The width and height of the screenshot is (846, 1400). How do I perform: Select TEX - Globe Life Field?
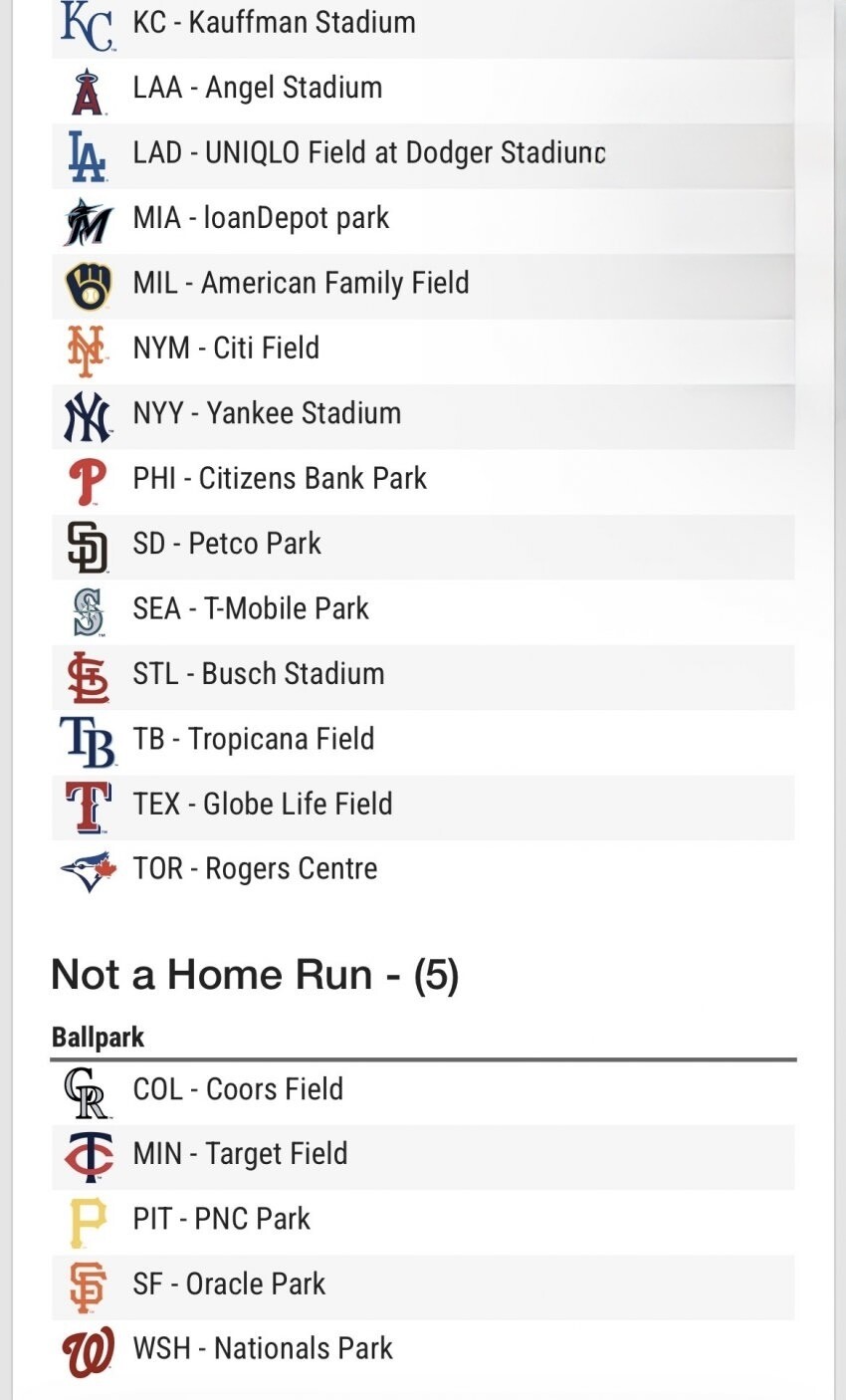pos(423,806)
